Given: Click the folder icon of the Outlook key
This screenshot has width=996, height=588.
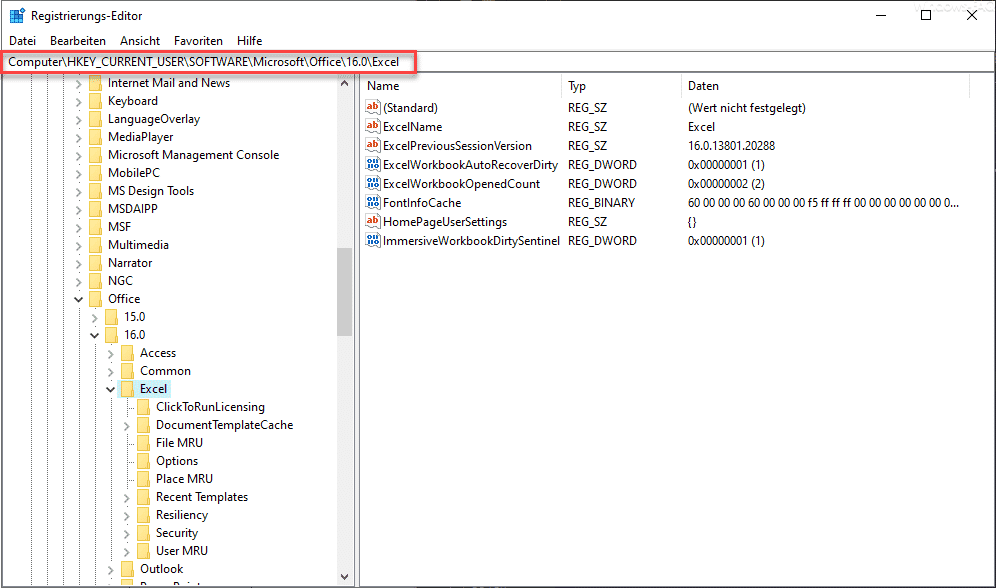Looking at the screenshot, I should (127, 568).
